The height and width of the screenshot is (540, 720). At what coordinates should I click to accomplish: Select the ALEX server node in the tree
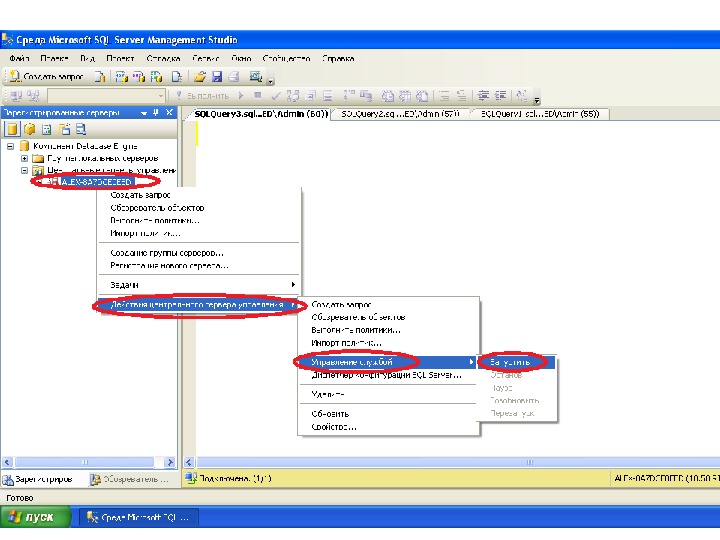tap(96, 182)
